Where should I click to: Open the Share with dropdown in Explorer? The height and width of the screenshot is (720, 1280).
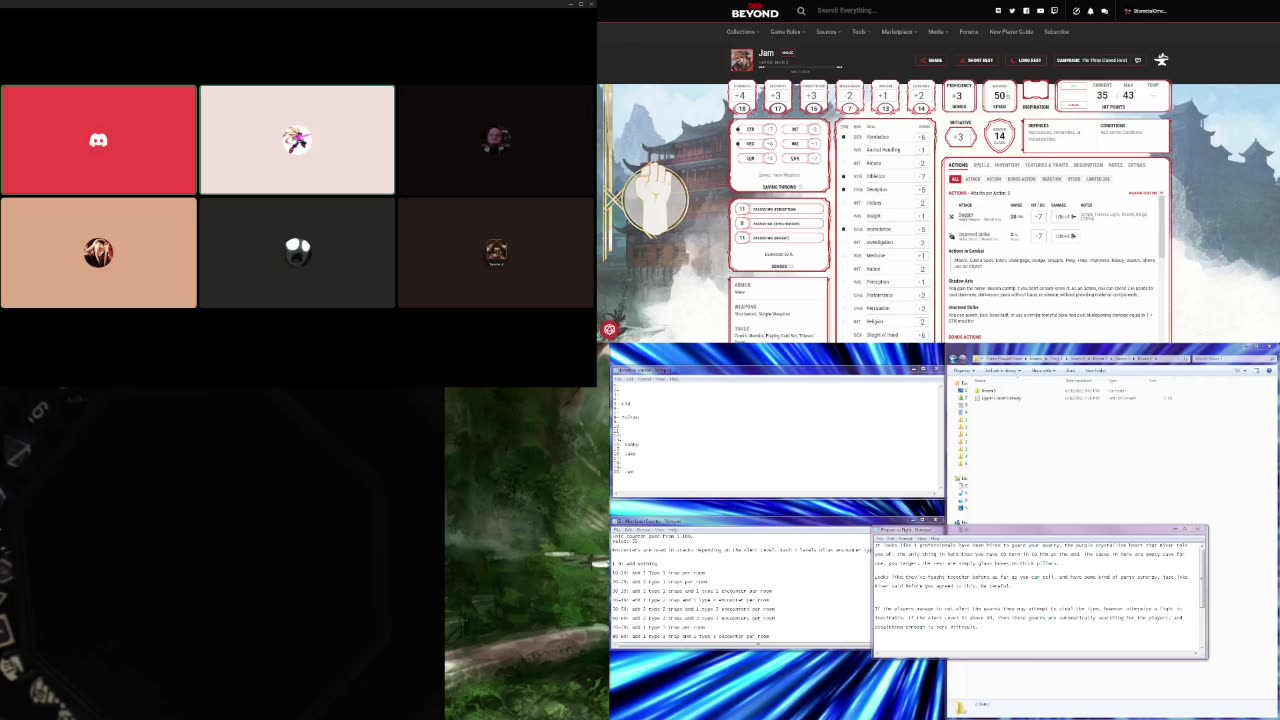point(1044,370)
